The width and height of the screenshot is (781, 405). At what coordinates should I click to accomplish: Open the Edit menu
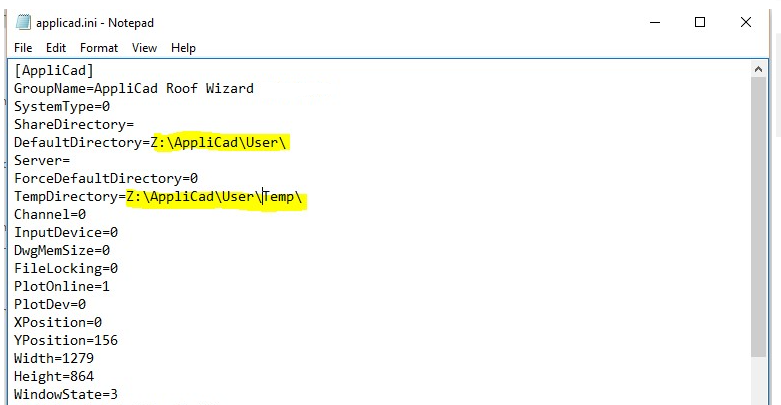point(56,48)
